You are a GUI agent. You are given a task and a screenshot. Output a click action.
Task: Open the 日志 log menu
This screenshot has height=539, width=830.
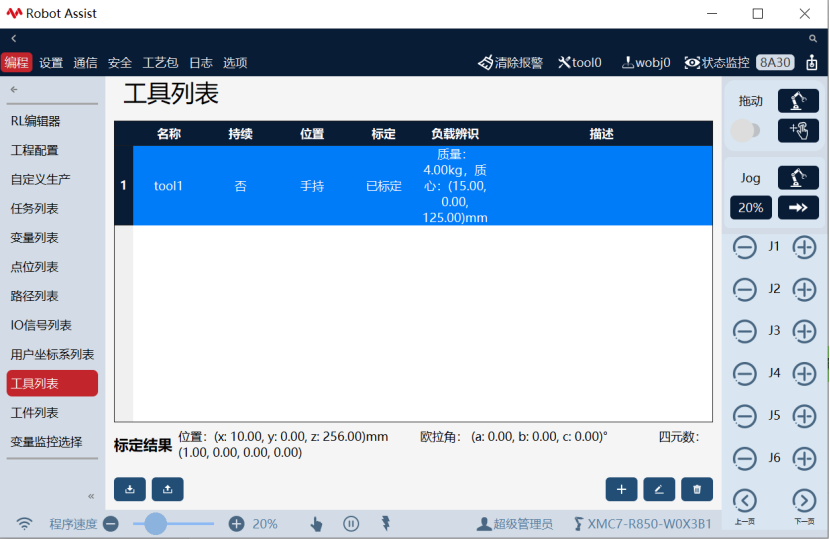[x=201, y=62]
